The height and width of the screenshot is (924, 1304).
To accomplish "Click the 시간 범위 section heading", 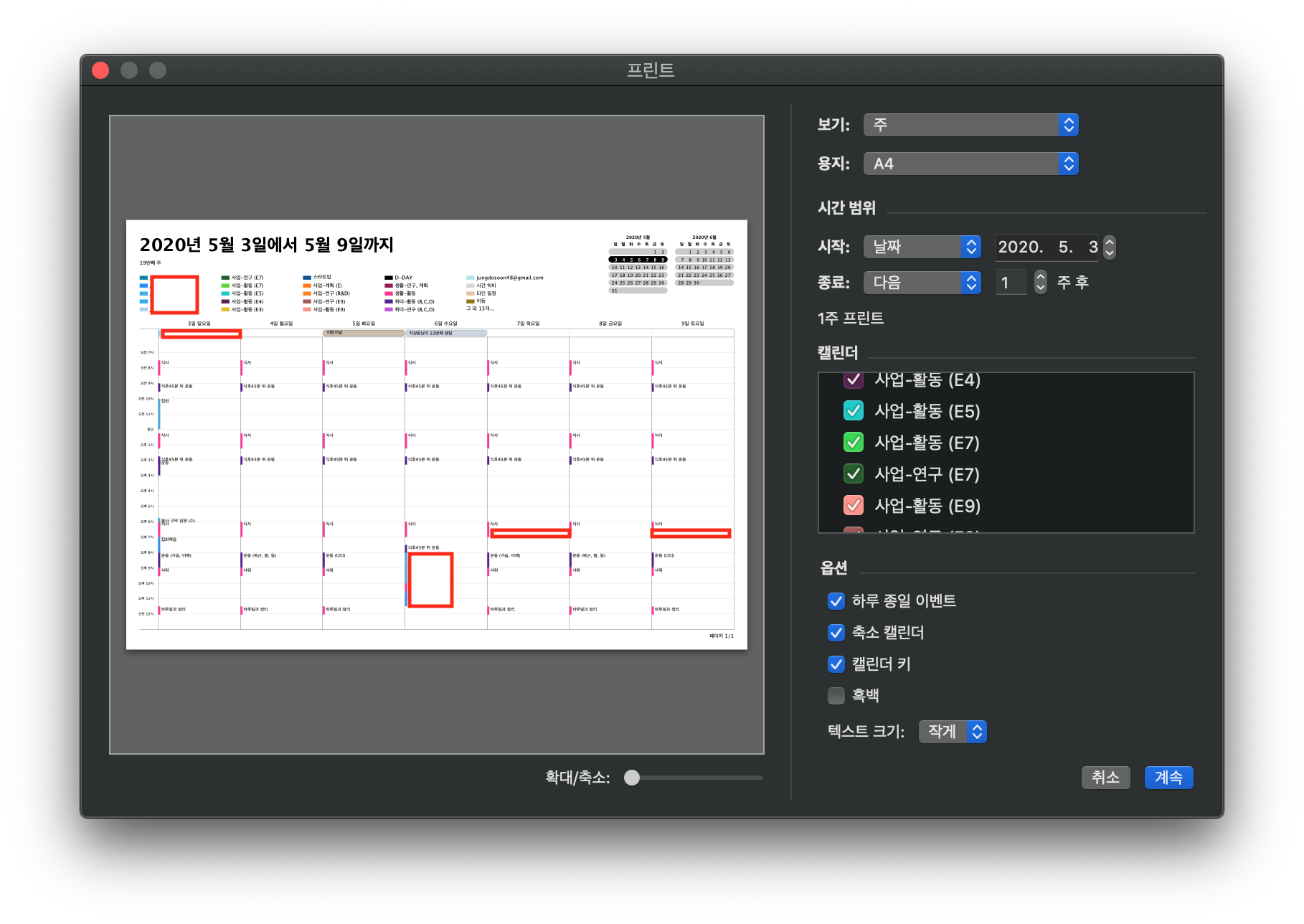I will (846, 208).
